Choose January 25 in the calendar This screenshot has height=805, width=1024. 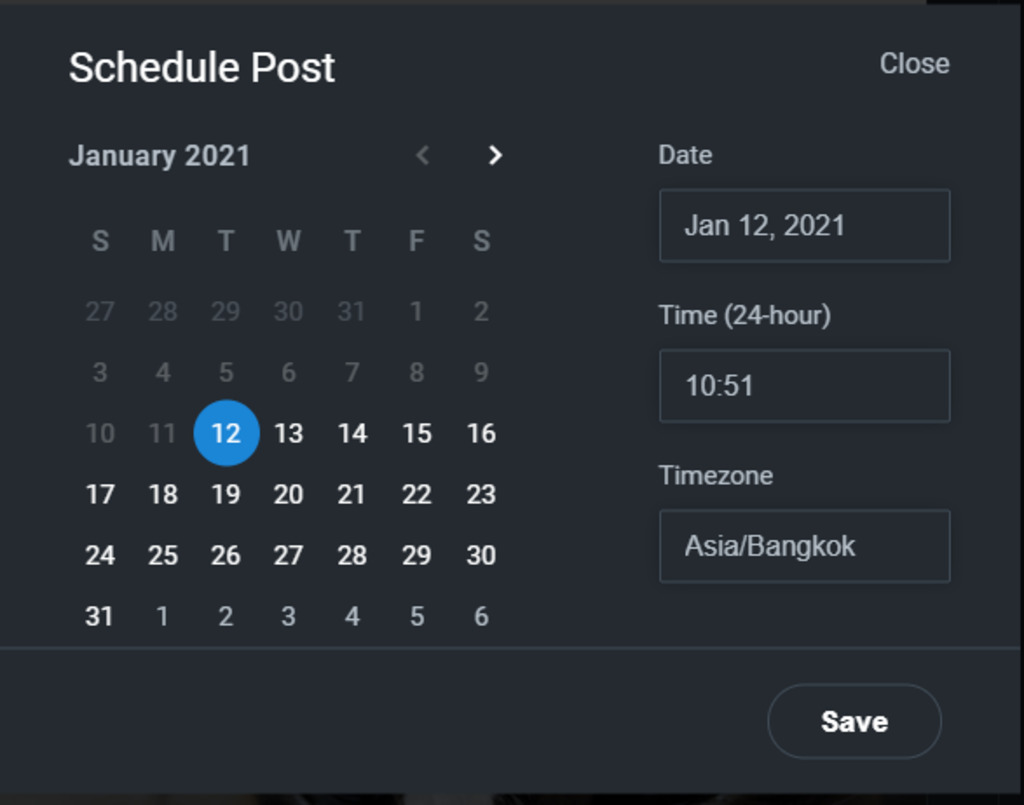pyautogui.click(x=163, y=555)
